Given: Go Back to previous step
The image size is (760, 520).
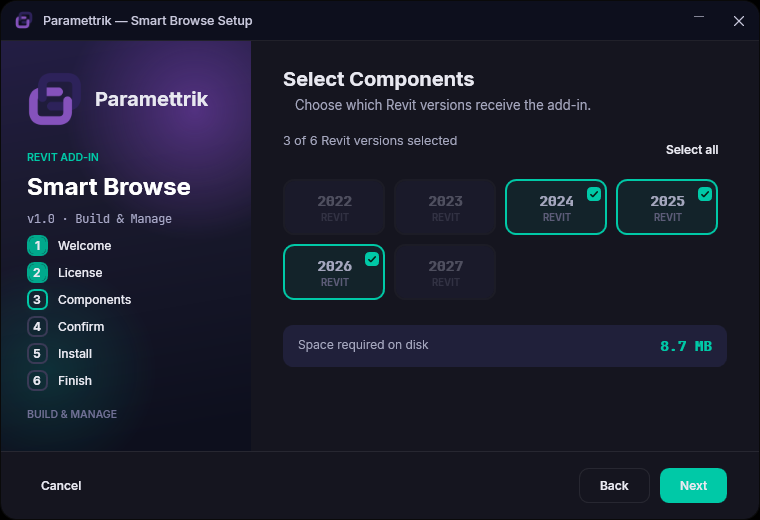Looking at the screenshot, I should (614, 485).
